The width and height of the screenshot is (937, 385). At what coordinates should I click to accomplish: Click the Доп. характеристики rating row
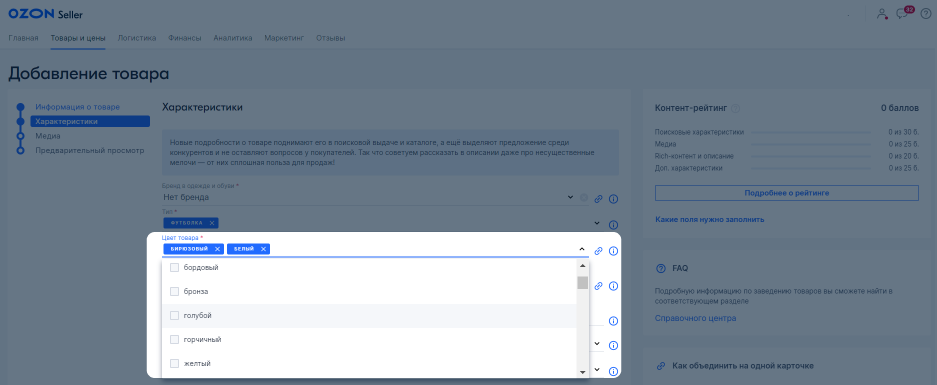point(786,168)
